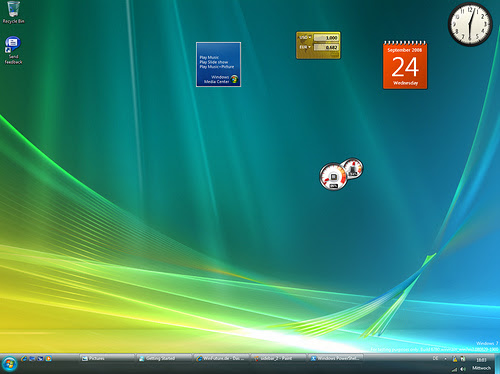
Task: Click Play Slide show in Media Center gadget
Action: coord(214,62)
